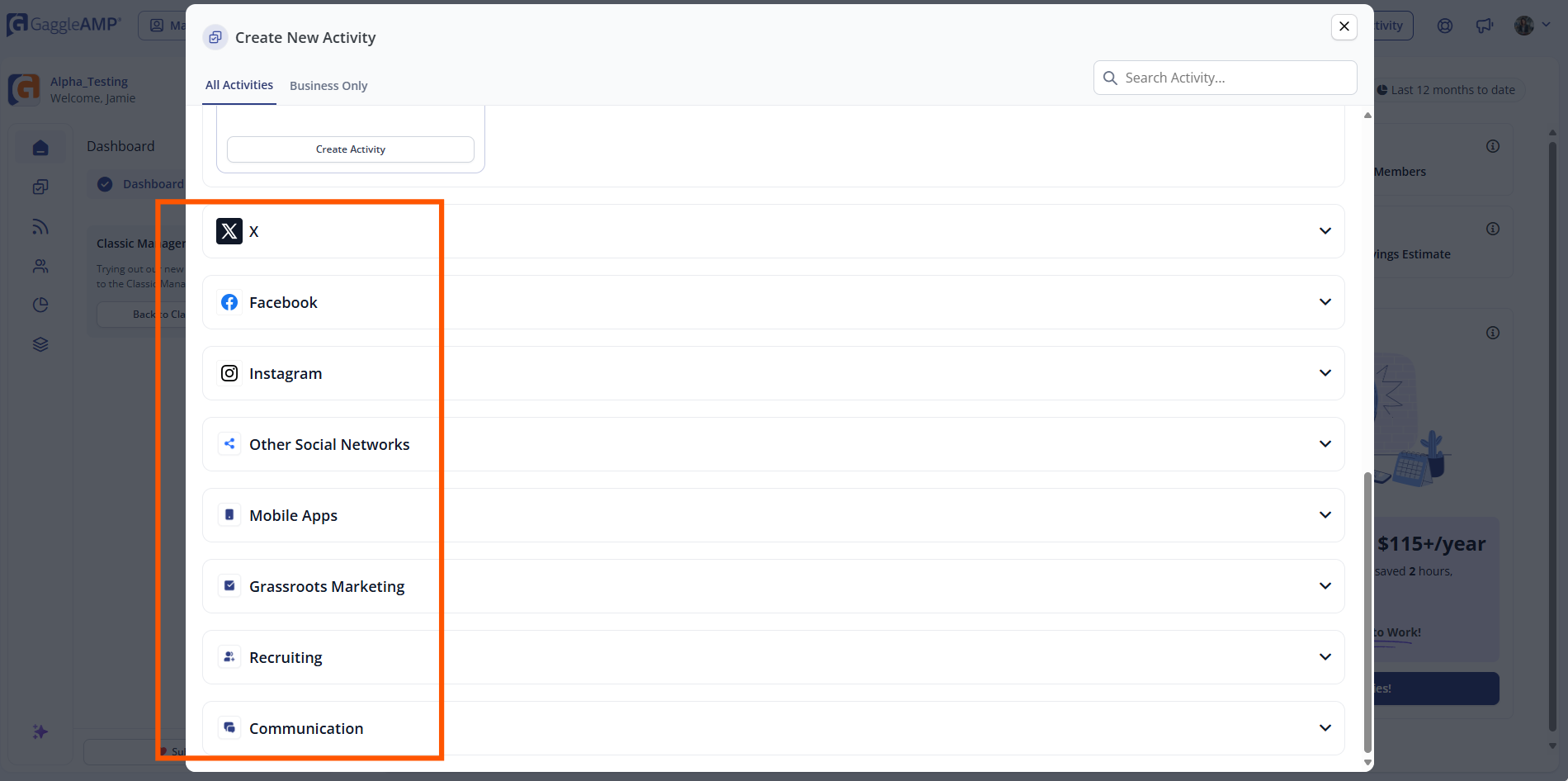1568x781 pixels.
Task: Open the announcements megaphone icon
Action: pyautogui.click(x=1484, y=26)
